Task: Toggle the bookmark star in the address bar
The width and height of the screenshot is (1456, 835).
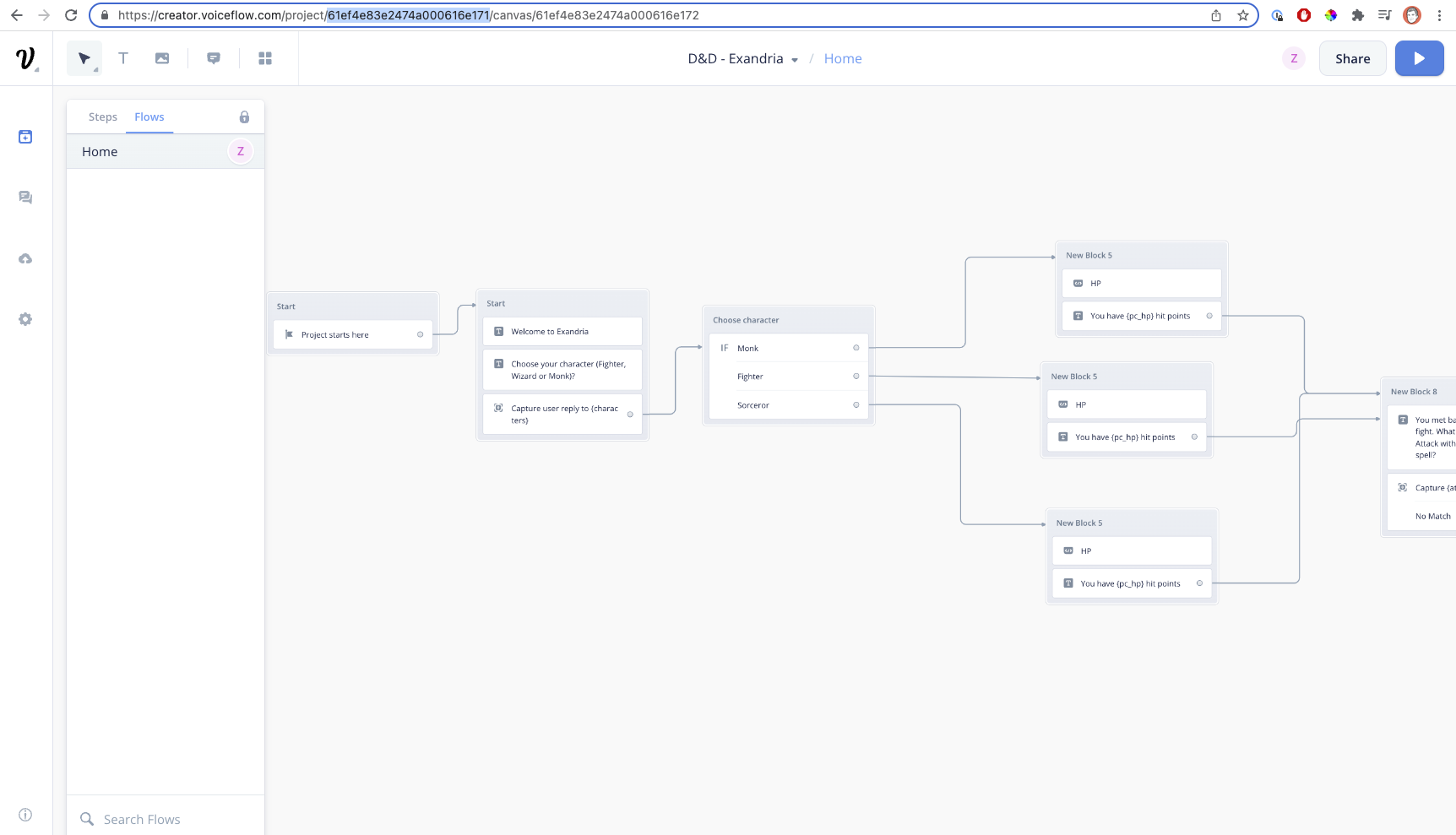Action: point(1241,15)
